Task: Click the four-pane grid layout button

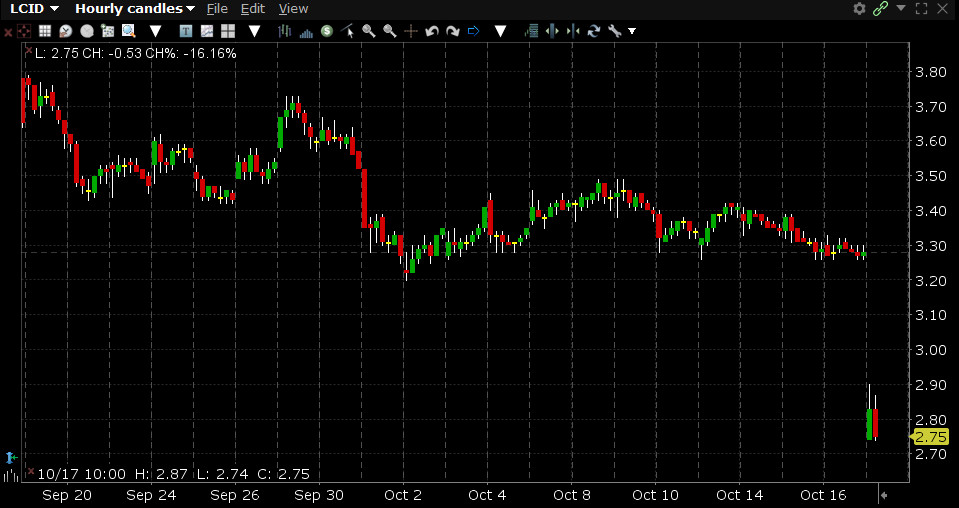Action: click(228, 31)
